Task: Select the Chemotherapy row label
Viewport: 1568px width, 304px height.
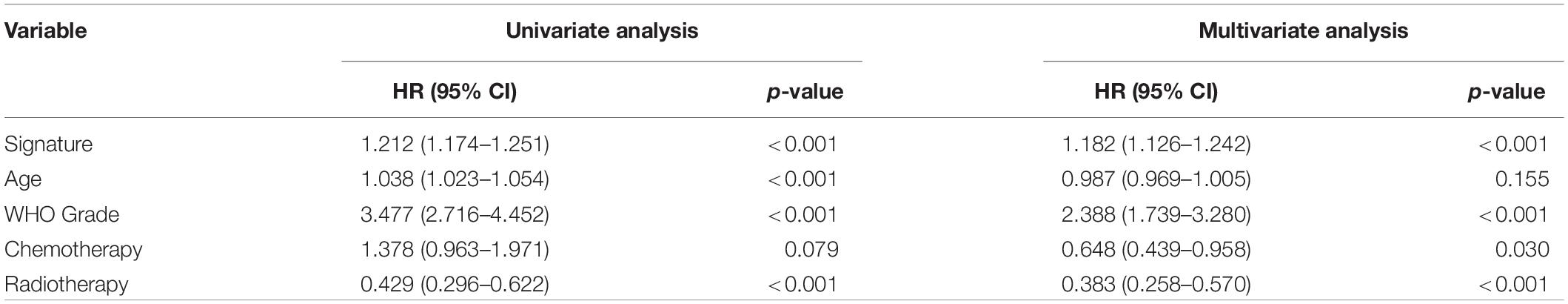Action: coord(73,249)
